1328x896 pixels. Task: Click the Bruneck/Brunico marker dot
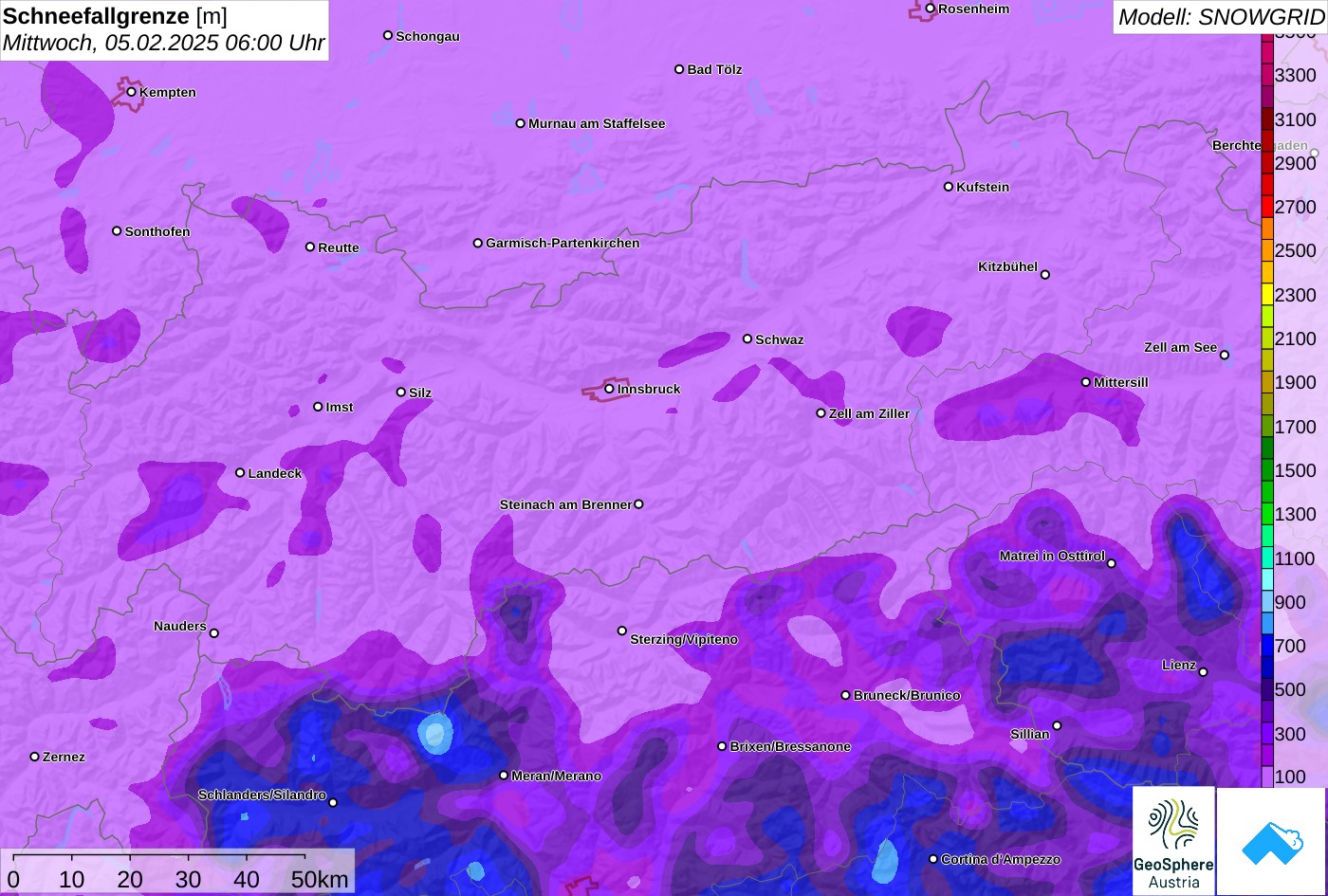click(x=846, y=695)
